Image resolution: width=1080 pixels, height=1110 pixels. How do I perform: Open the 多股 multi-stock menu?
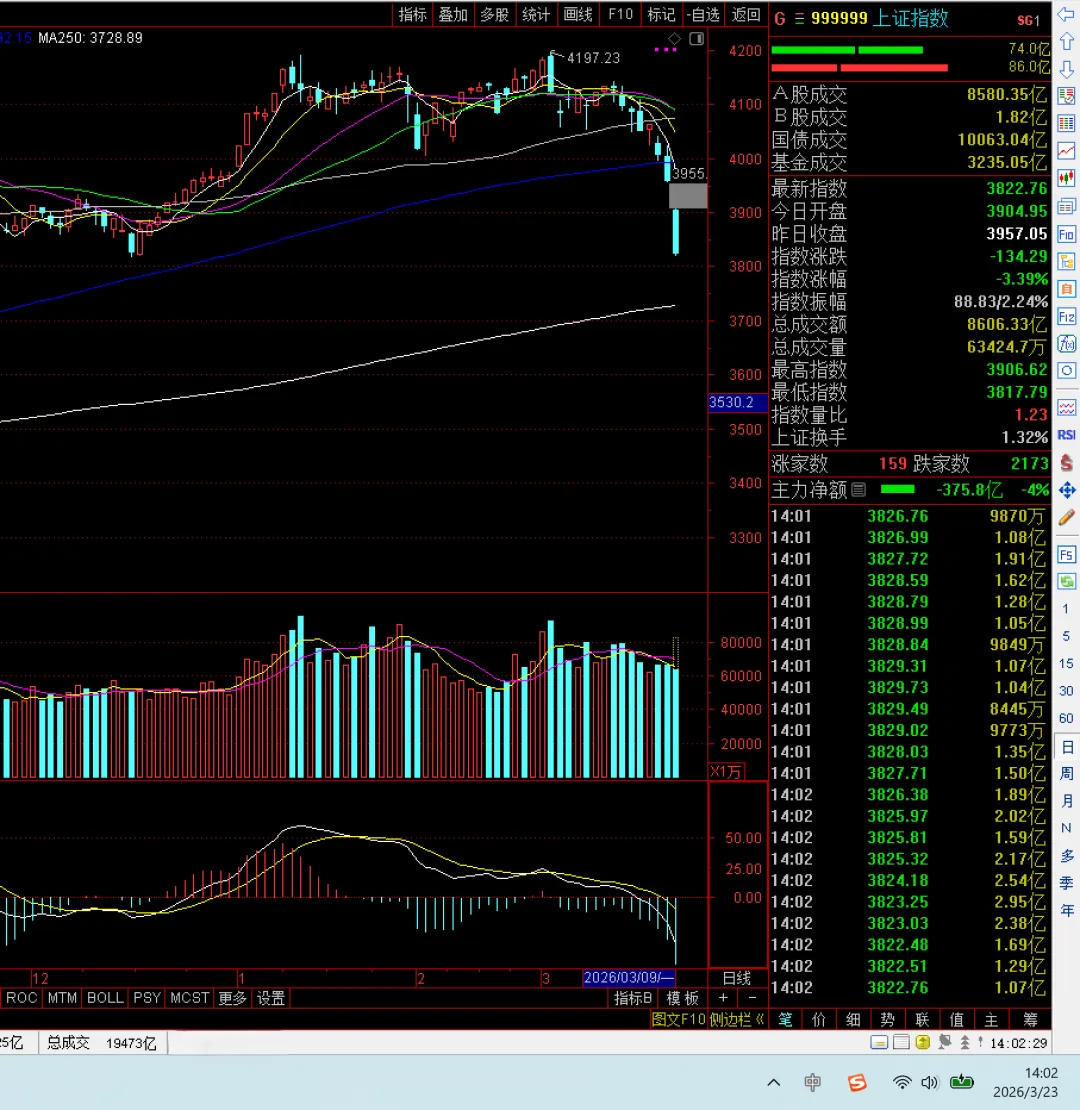click(495, 15)
